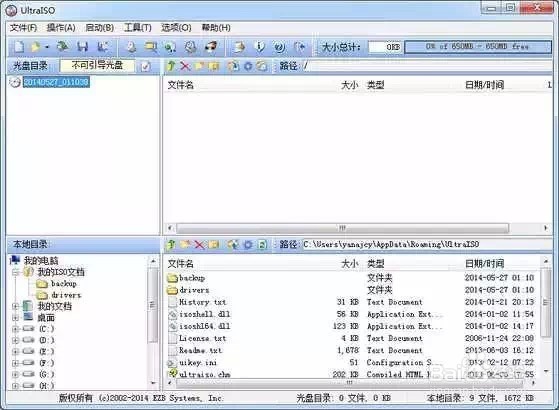Expand the (D:) drive node

pos(15,340)
